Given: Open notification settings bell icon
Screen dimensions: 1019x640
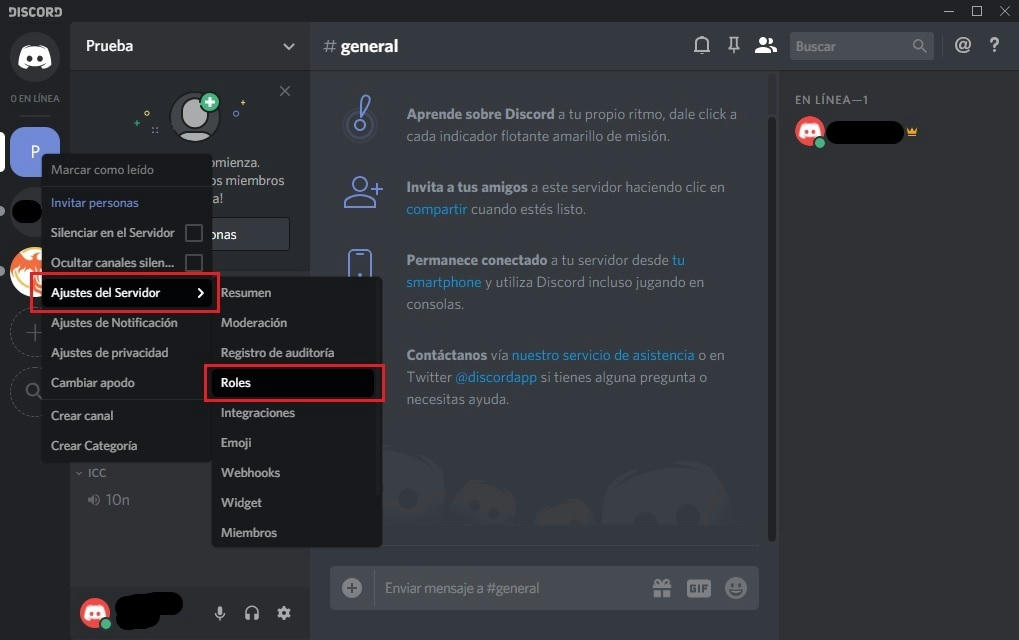Looking at the screenshot, I should pyautogui.click(x=701, y=45).
